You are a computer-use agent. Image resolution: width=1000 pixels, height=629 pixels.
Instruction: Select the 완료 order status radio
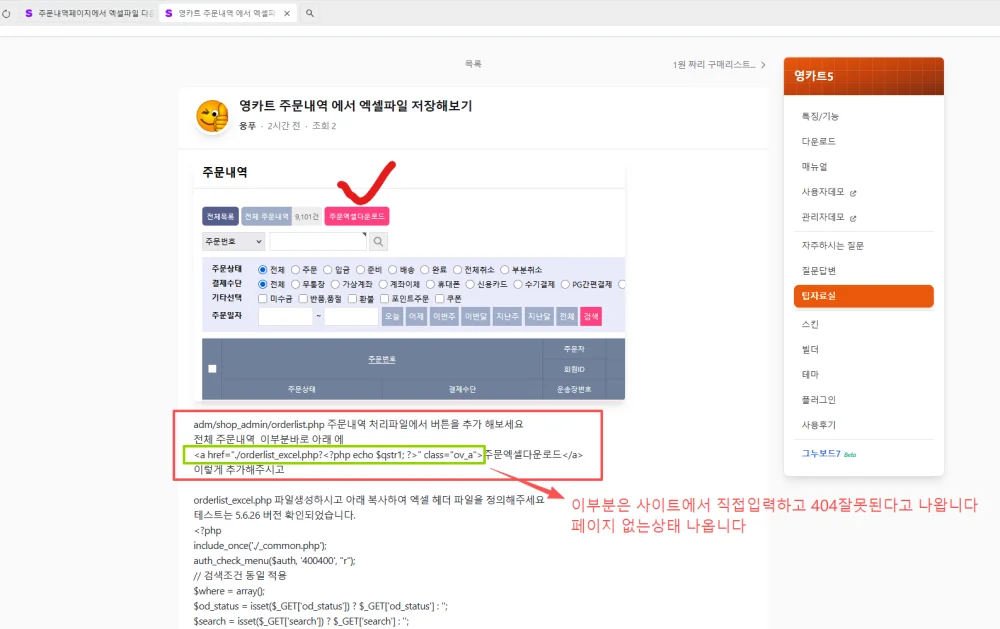pyautogui.click(x=425, y=270)
